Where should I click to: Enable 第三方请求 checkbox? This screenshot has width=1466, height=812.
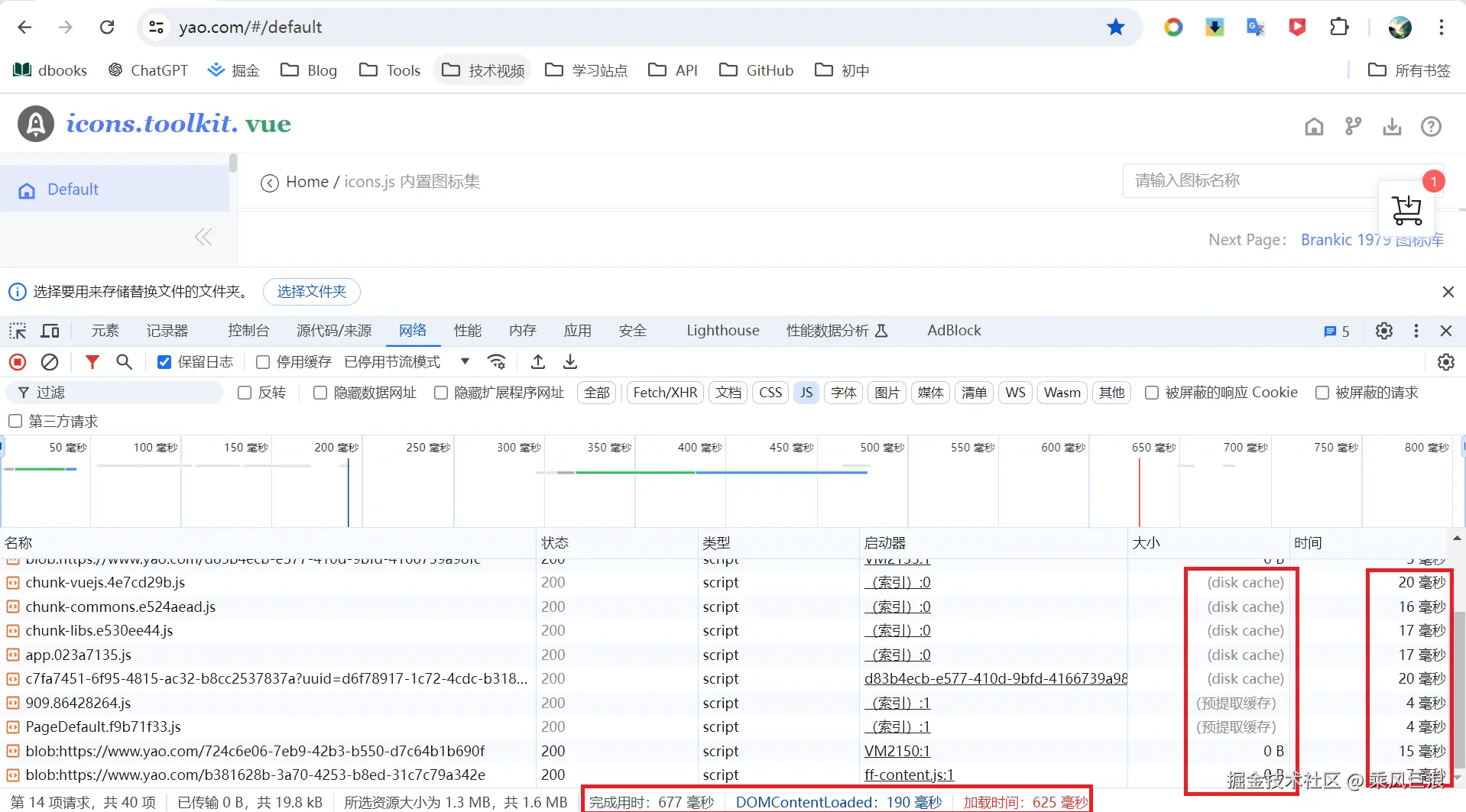click(x=15, y=421)
